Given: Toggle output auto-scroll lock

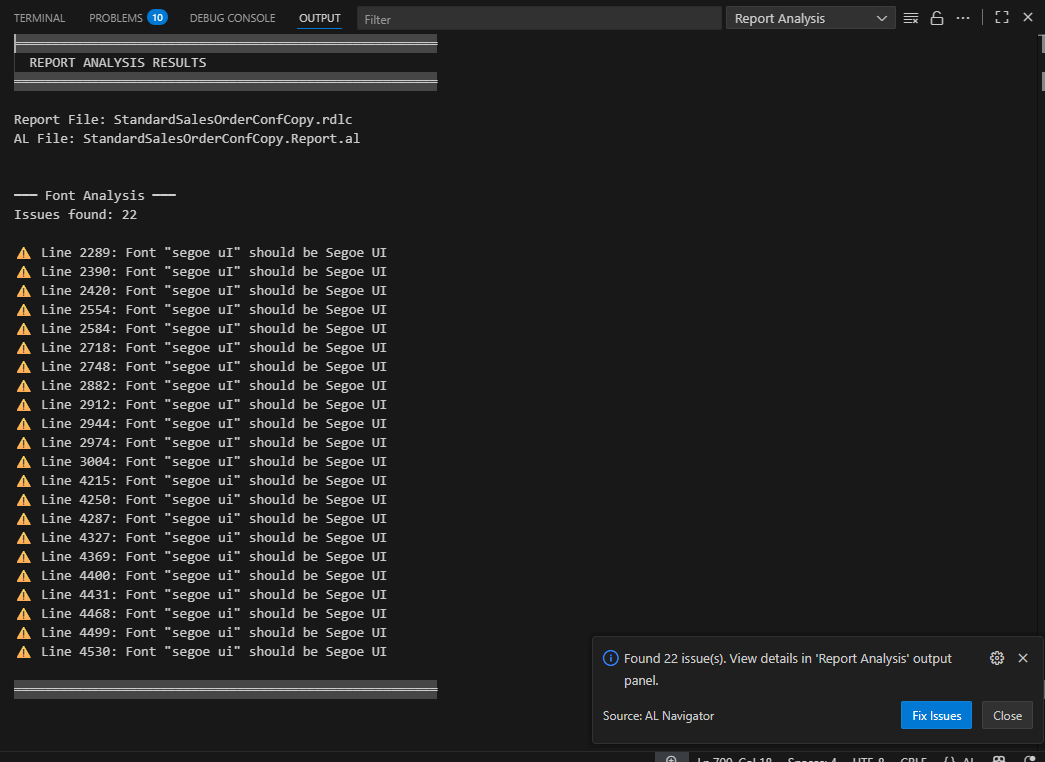Looking at the screenshot, I should pos(937,18).
